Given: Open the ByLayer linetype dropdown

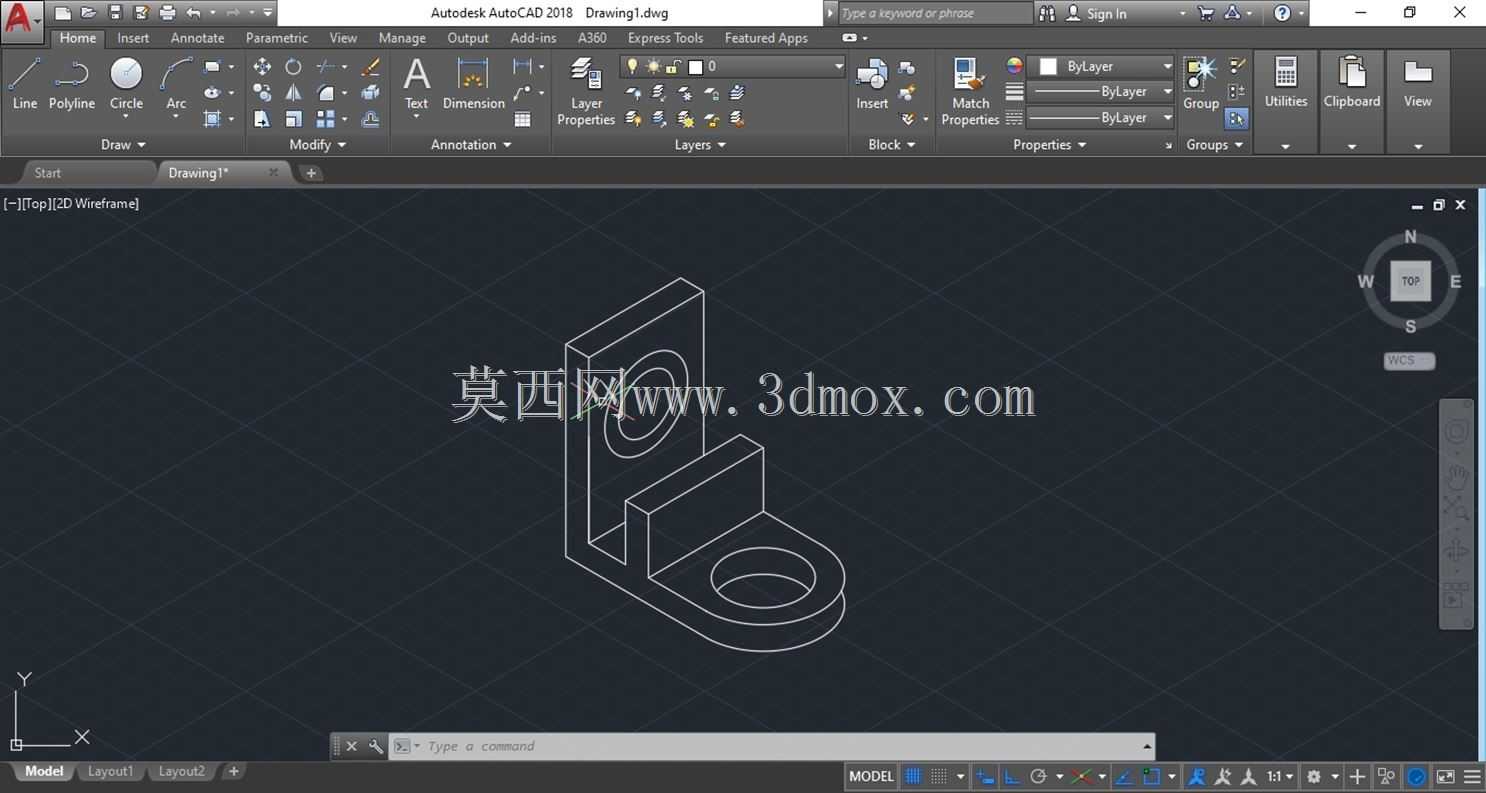Looking at the screenshot, I should click(1101, 117).
